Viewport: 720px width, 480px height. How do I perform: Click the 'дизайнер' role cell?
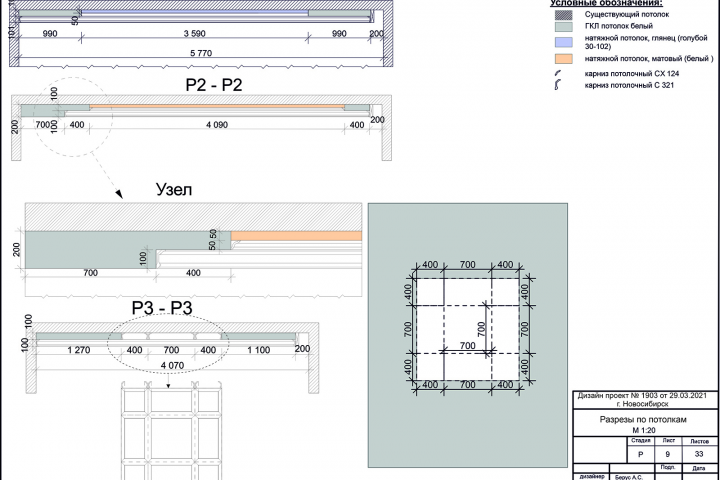tap(592, 476)
